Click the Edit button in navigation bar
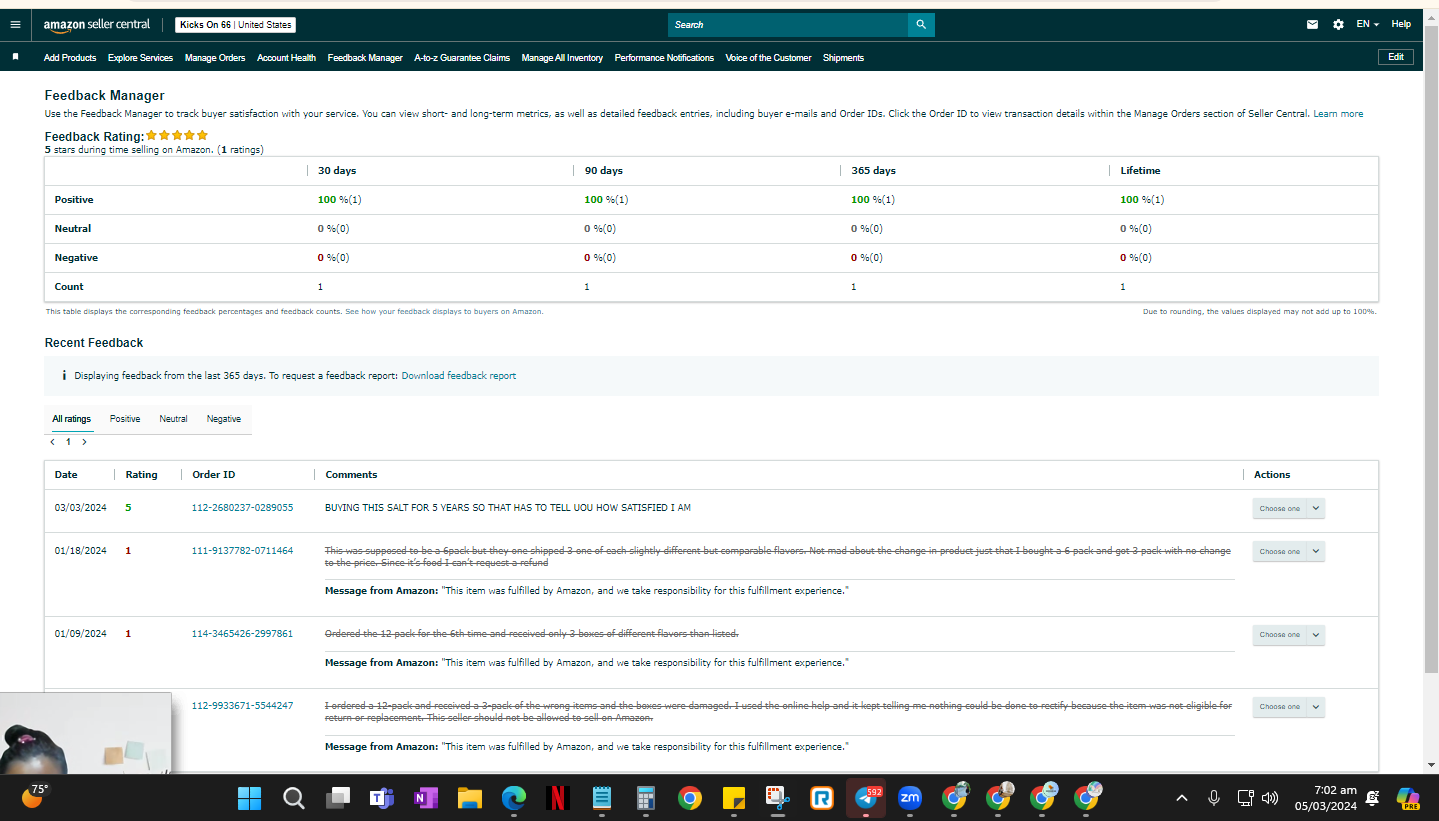The height and width of the screenshot is (821, 1439). click(x=1396, y=57)
